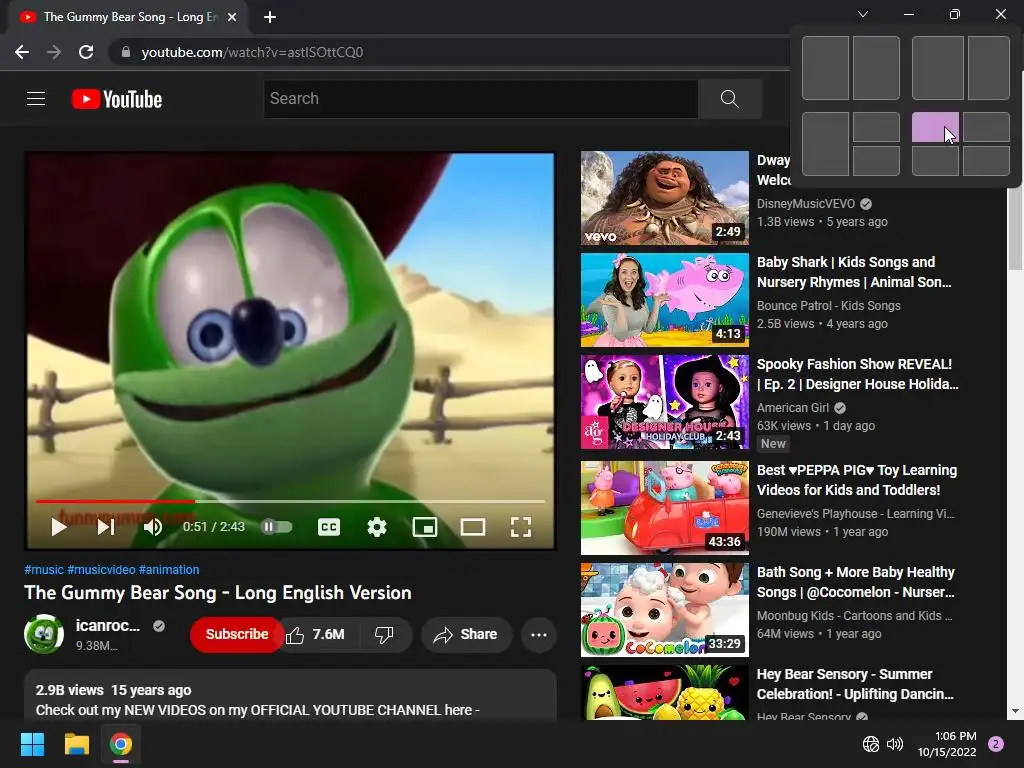Open the Windows Start menu
The height and width of the screenshot is (768, 1024).
(x=32, y=744)
